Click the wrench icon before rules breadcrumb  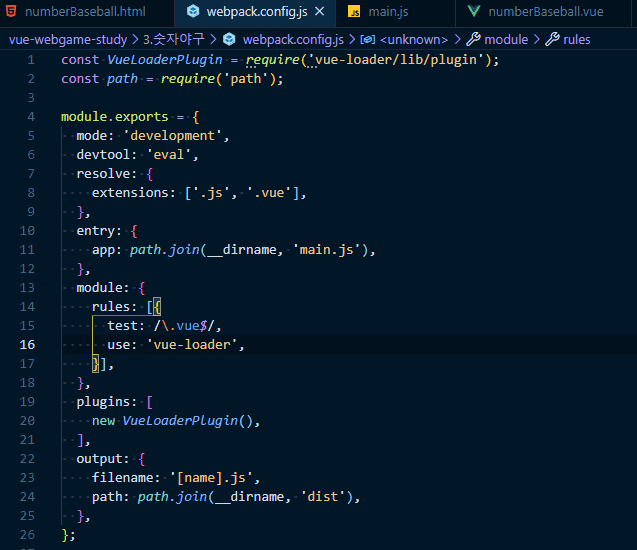click(552, 39)
